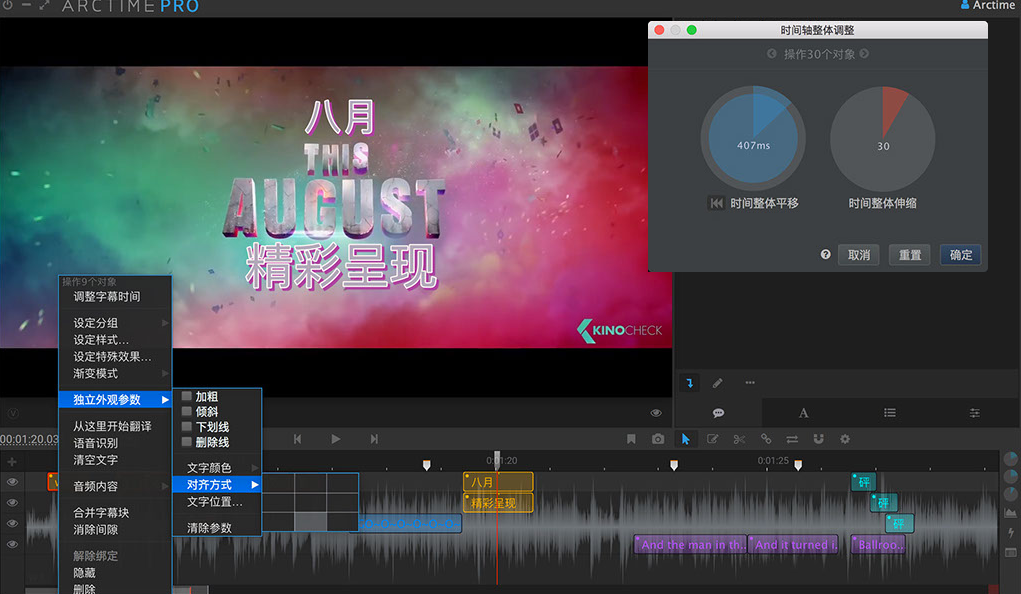
Task: Expand the 设定分组 submenu
Action: pyautogui.click(x=115, y=323)
